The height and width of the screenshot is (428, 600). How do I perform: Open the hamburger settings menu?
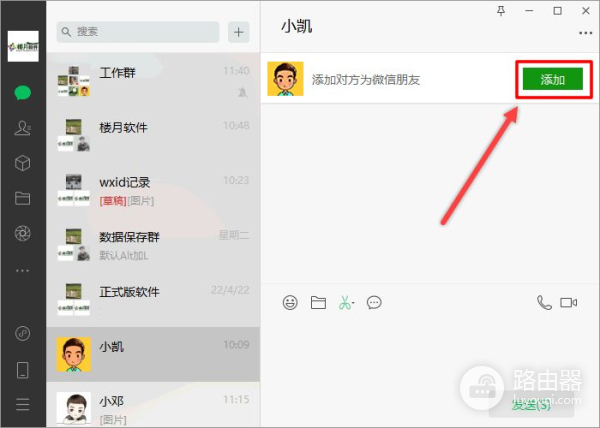point(23,404)
